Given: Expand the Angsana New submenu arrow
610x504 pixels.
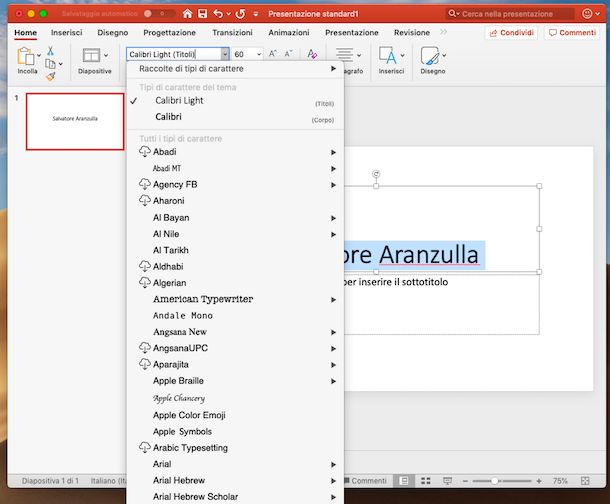Looking at the screenshot, I should [x=333, y=332].
